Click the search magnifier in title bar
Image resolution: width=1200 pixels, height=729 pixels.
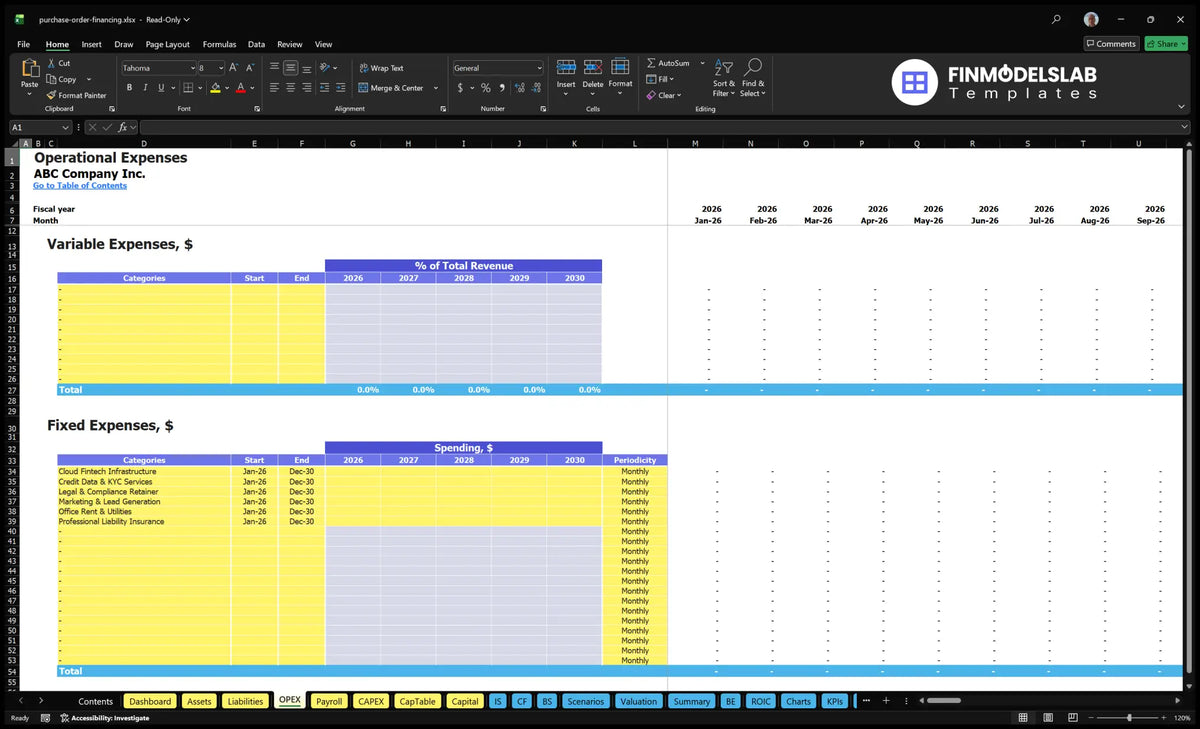pos(1056,19)
